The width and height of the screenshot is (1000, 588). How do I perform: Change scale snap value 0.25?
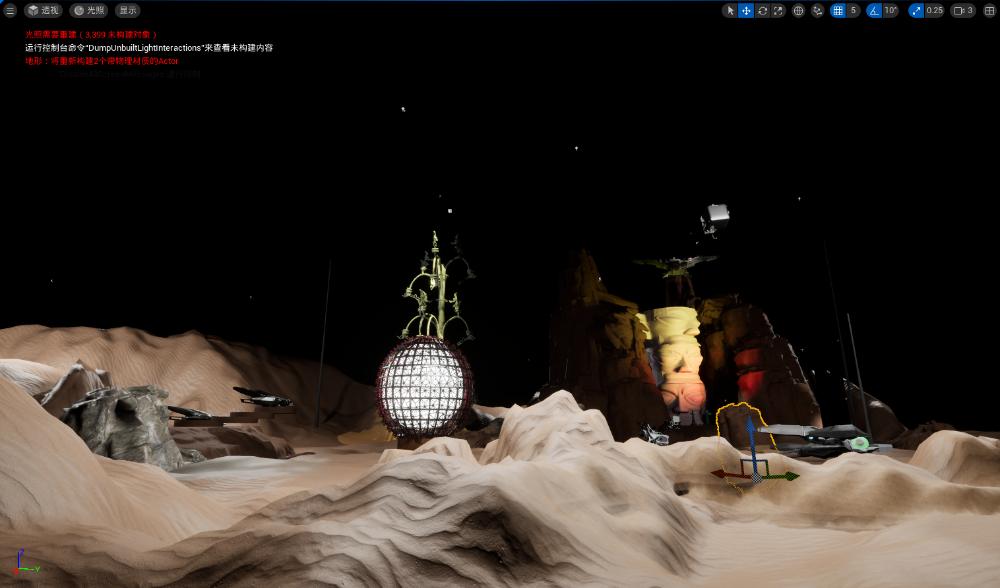(935, 10)
